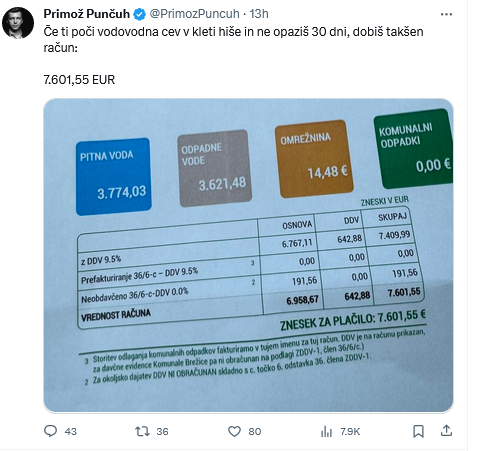This screenshot has width=484, height=451.
Task: Open the Primož Punčuh display name link
Action: [x=87, y=14]
